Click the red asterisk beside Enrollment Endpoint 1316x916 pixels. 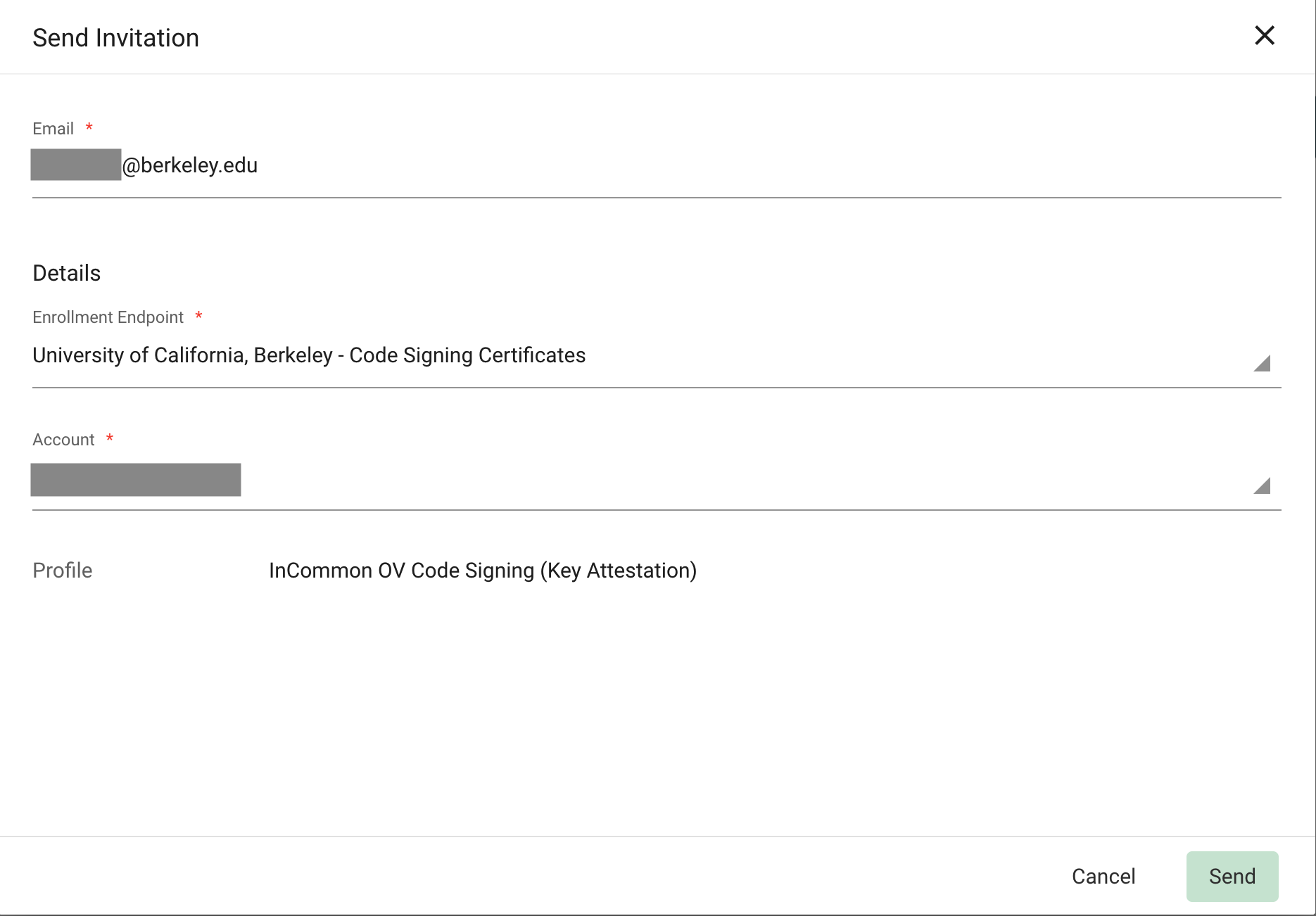click(x=199, y=316)
